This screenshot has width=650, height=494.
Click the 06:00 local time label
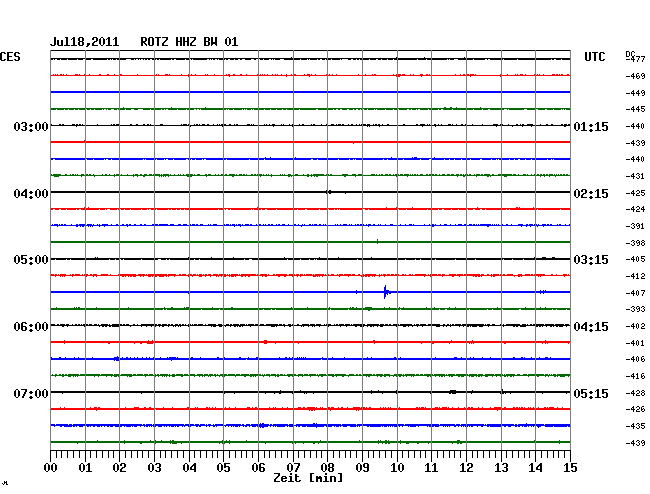[31, 327]
